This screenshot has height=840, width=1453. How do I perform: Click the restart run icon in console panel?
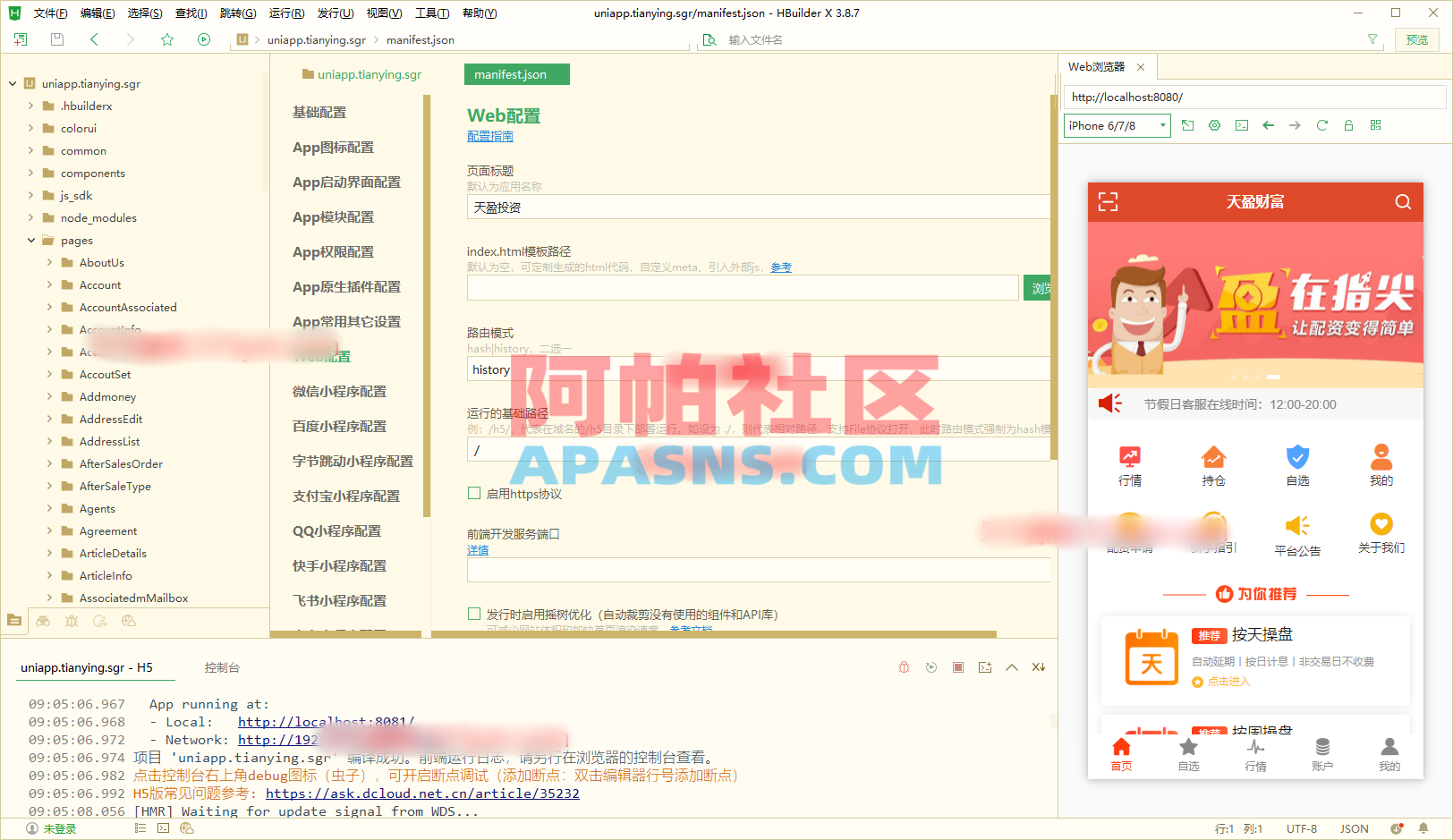tap(930, 666)
